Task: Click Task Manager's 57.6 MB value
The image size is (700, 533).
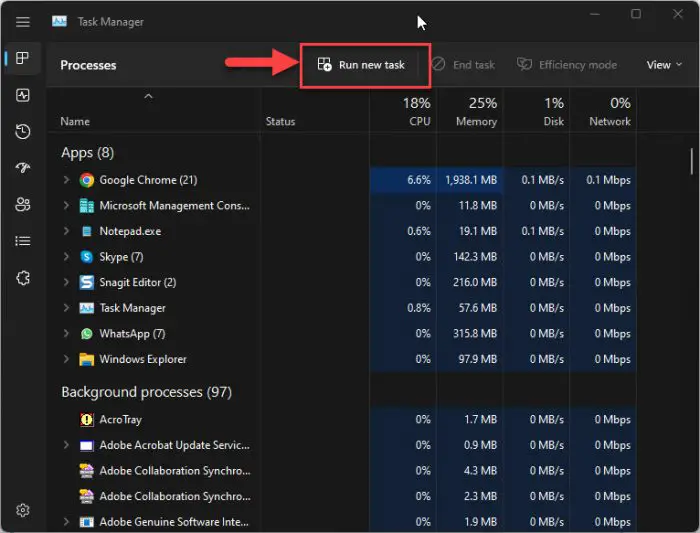Action: point(477,308)
